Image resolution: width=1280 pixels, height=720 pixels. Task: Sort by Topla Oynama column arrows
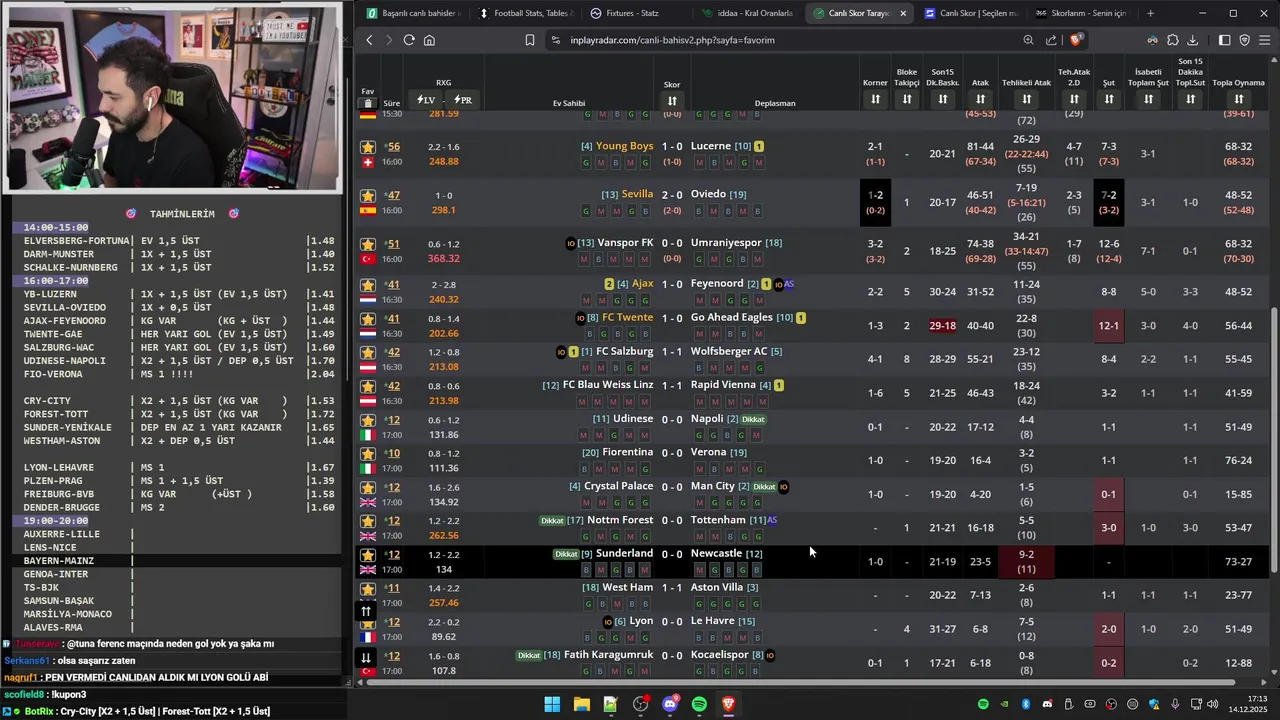point(1238,99)
